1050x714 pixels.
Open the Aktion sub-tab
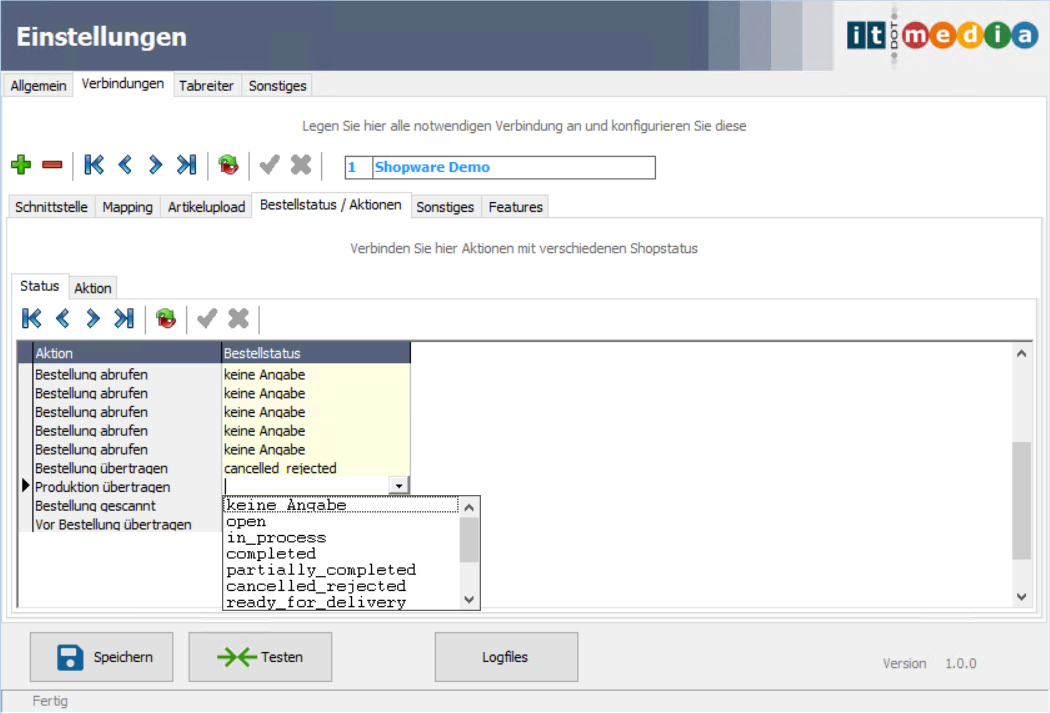(x=93, y=288)
